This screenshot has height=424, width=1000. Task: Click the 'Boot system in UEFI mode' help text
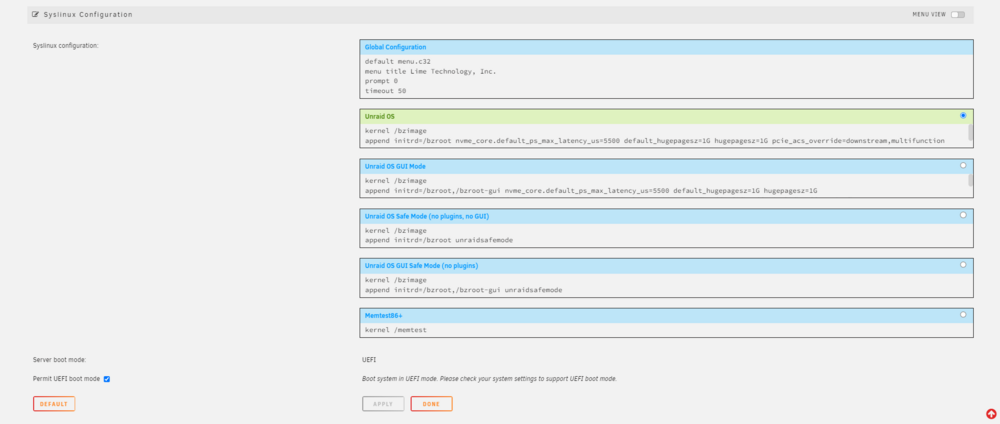489,379
